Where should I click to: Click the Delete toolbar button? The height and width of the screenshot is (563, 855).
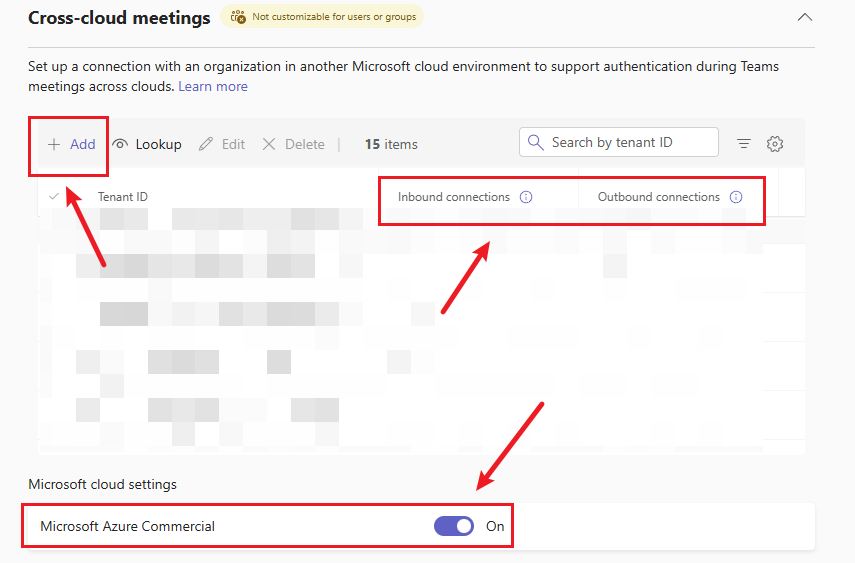point(293,144)
